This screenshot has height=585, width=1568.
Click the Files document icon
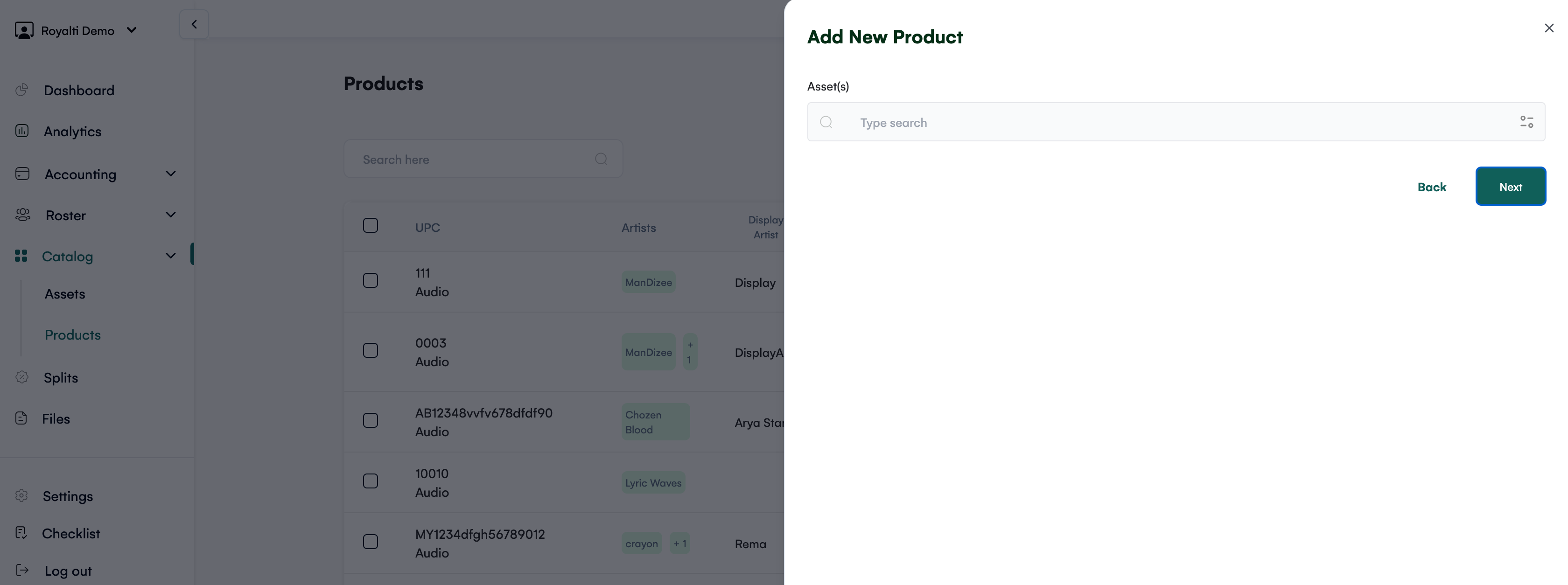click(21, 418)
